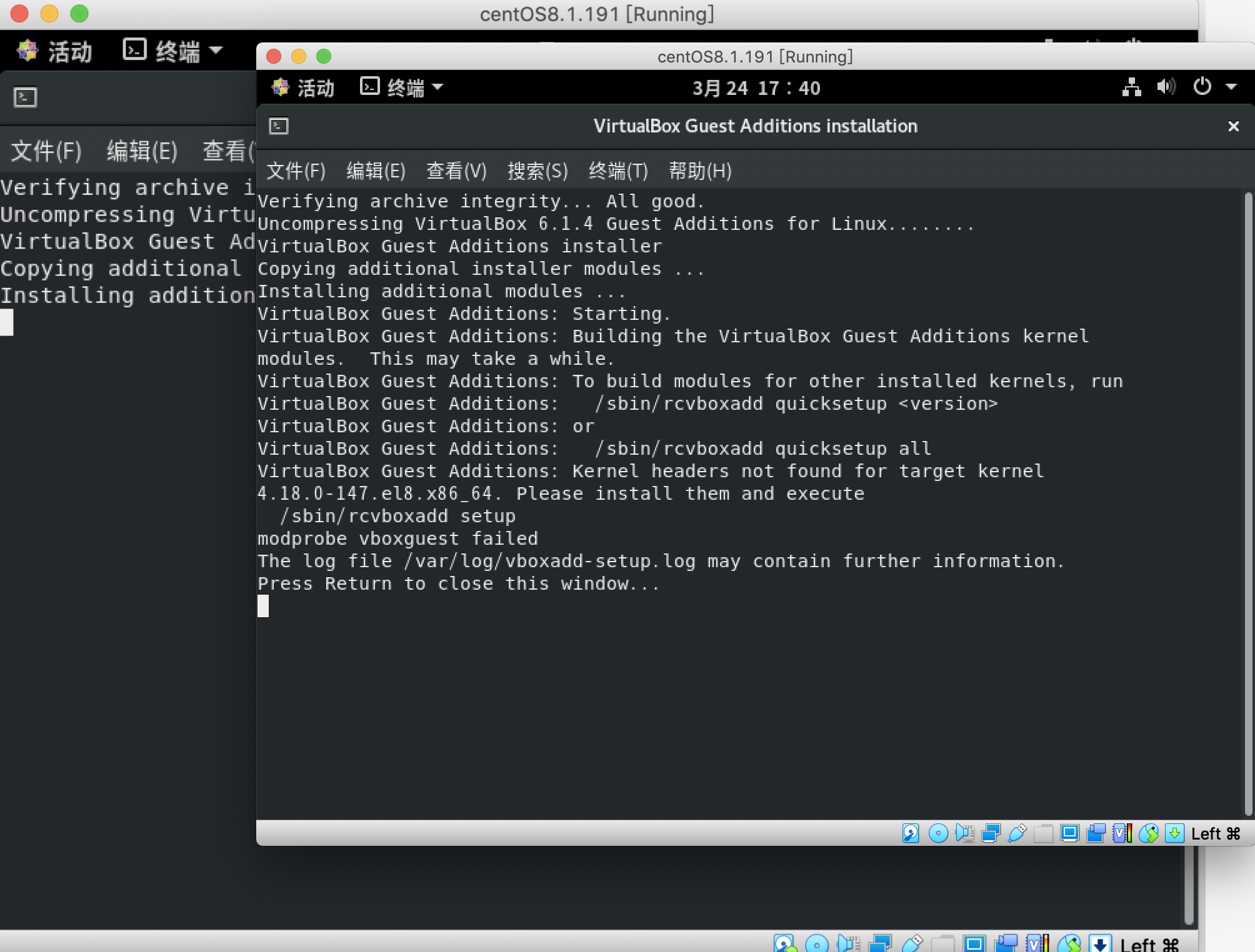Click the network adapters status icon

[x=991, y=833]
